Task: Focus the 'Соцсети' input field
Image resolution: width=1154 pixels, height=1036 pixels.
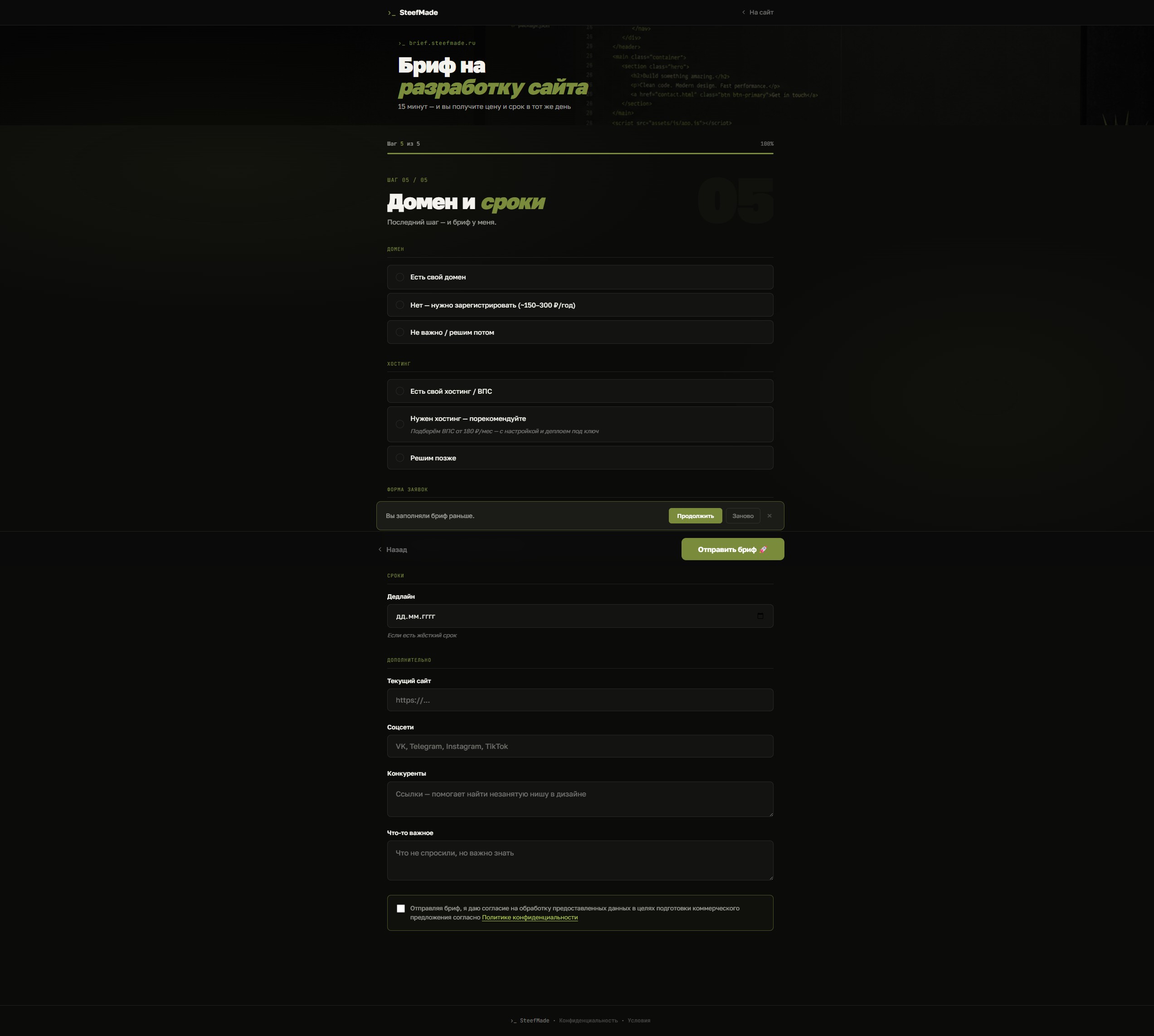Action: pos(580,746)
